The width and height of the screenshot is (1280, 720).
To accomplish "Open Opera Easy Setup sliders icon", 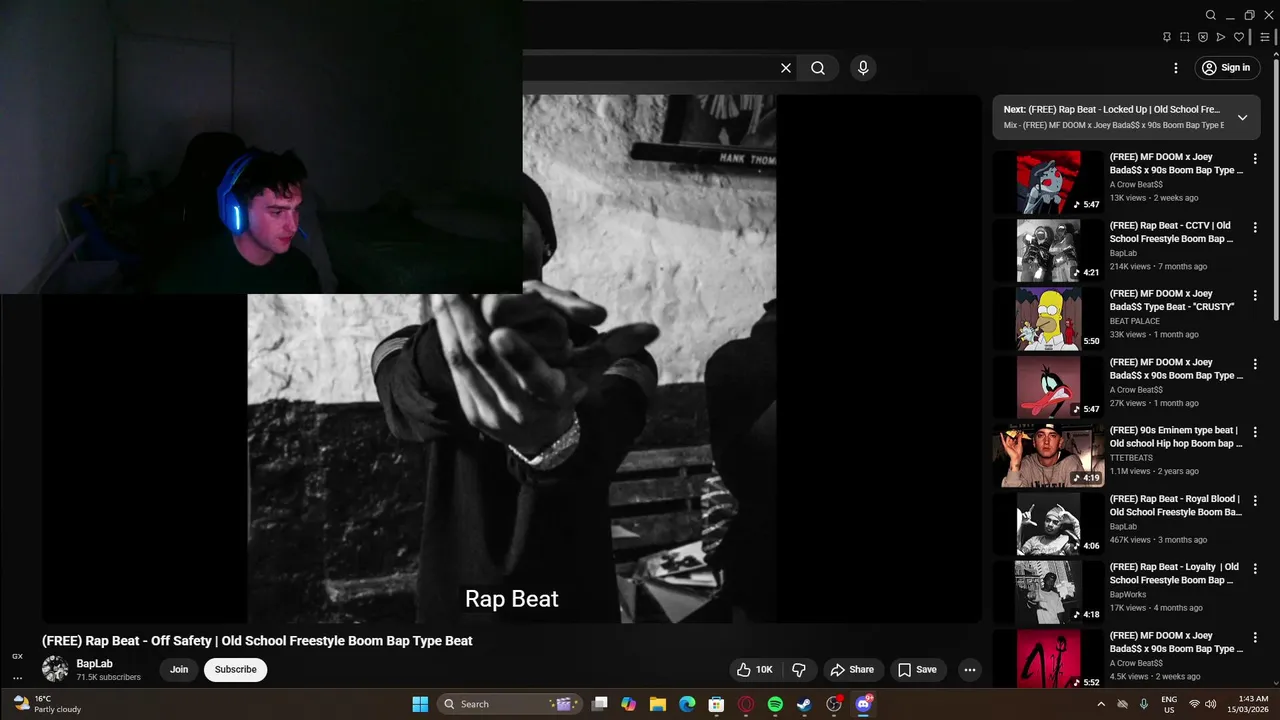I will [1265, 37].
